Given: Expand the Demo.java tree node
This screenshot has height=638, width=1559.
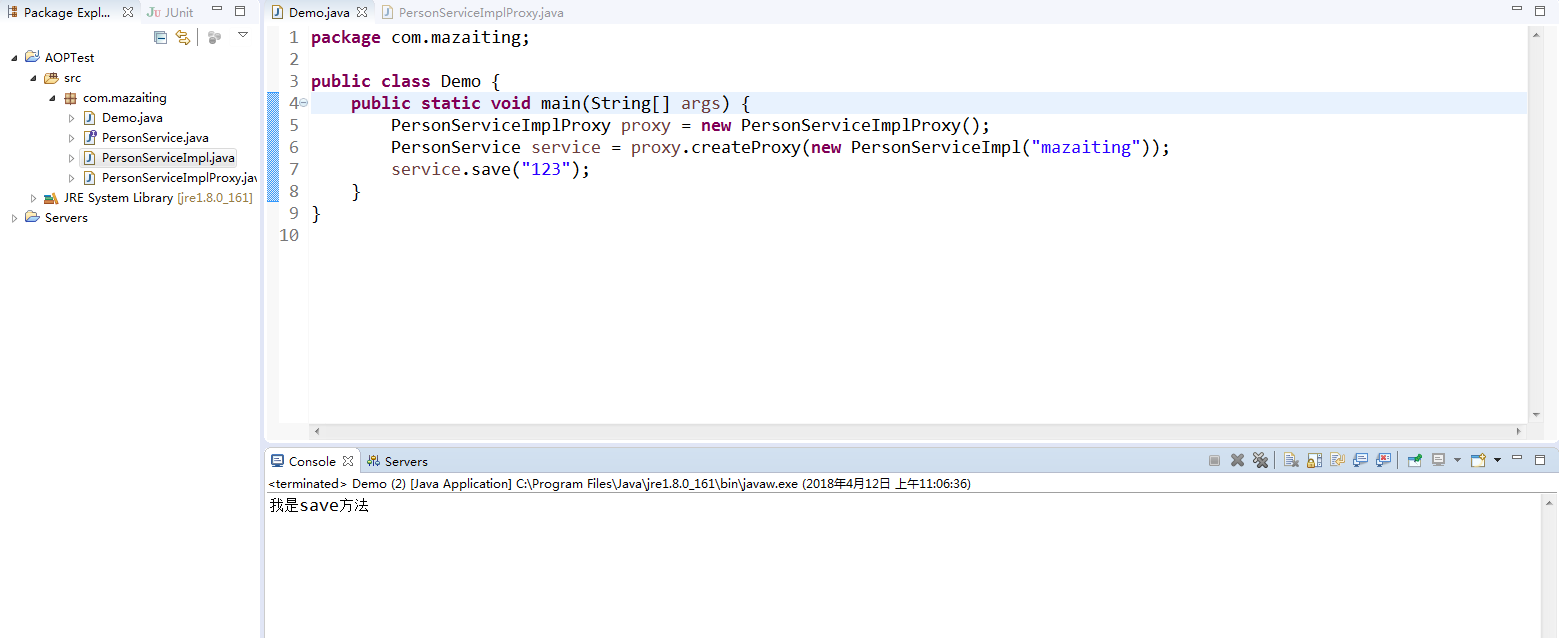Looking at the screenshot, I should click(x=71, y=118).
